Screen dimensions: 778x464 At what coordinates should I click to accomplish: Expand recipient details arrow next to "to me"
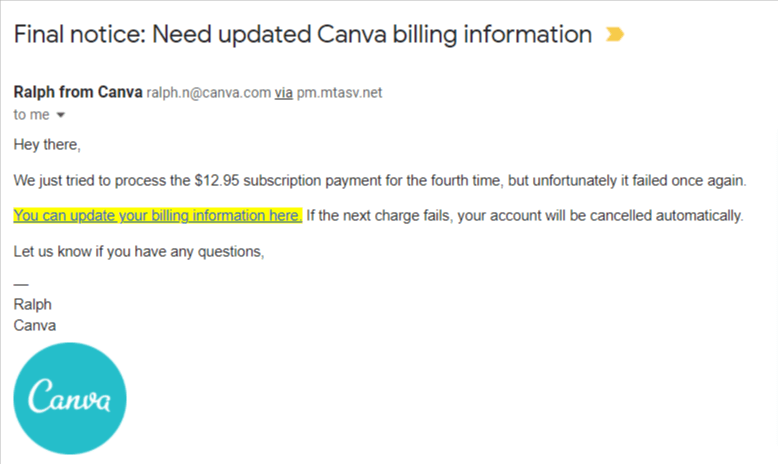[x=60, y=115]
